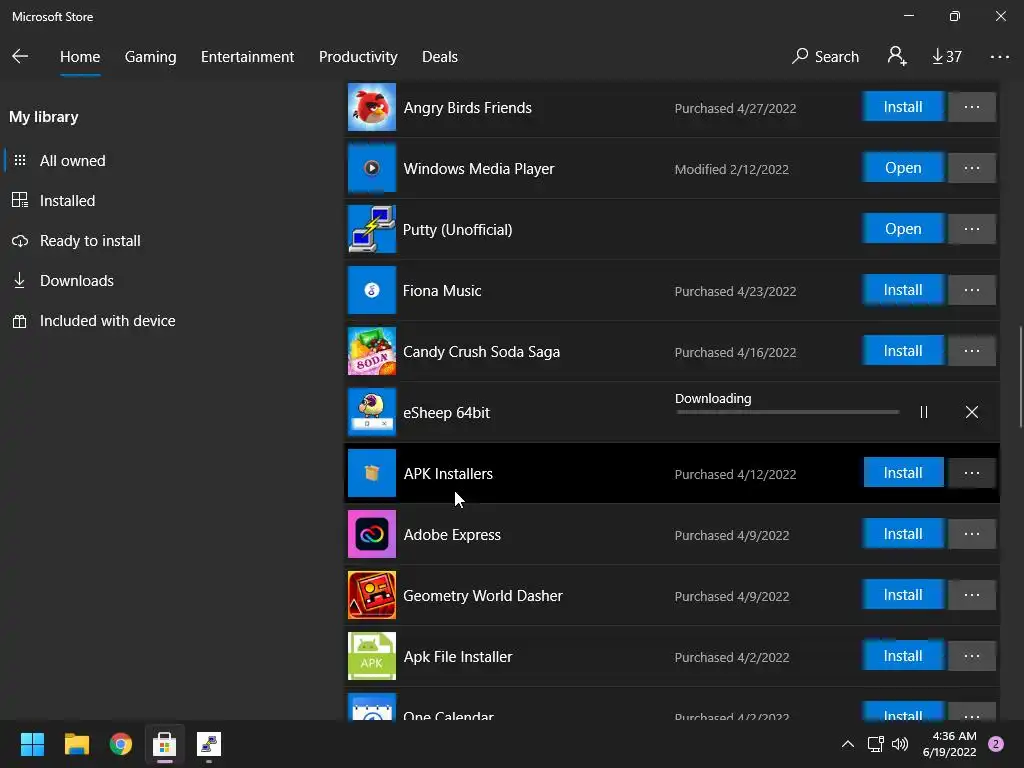The image size is (1024, 768).
Task: Switch to the Gaming tab
Action: pyautogui.click(x=150, y=57)
